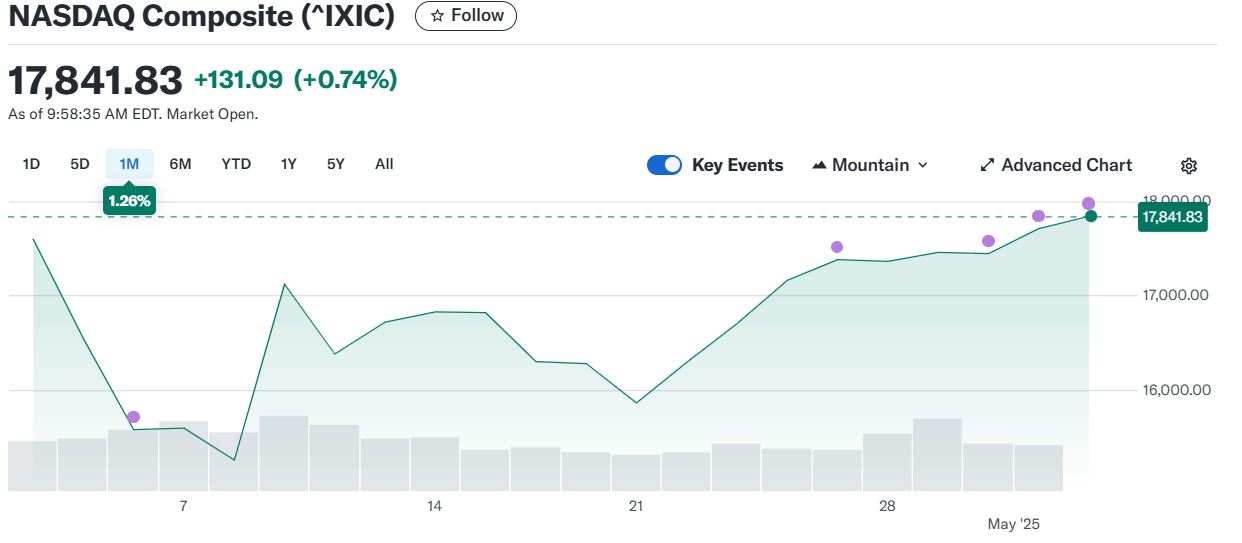Click the NASDAQ Composite (^IXIC) title

(202, 16)
